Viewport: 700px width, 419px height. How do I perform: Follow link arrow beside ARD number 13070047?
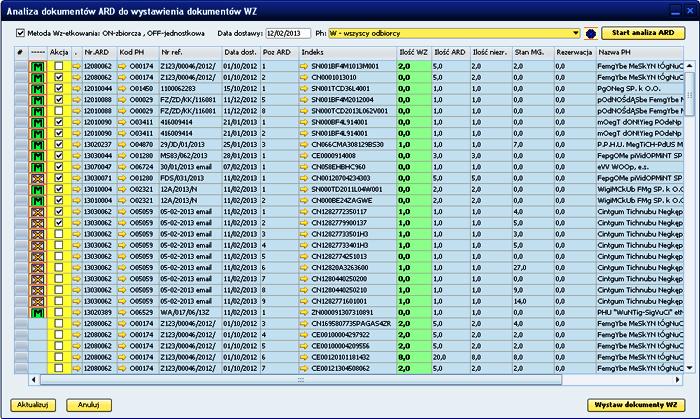[x=77, y=167]
